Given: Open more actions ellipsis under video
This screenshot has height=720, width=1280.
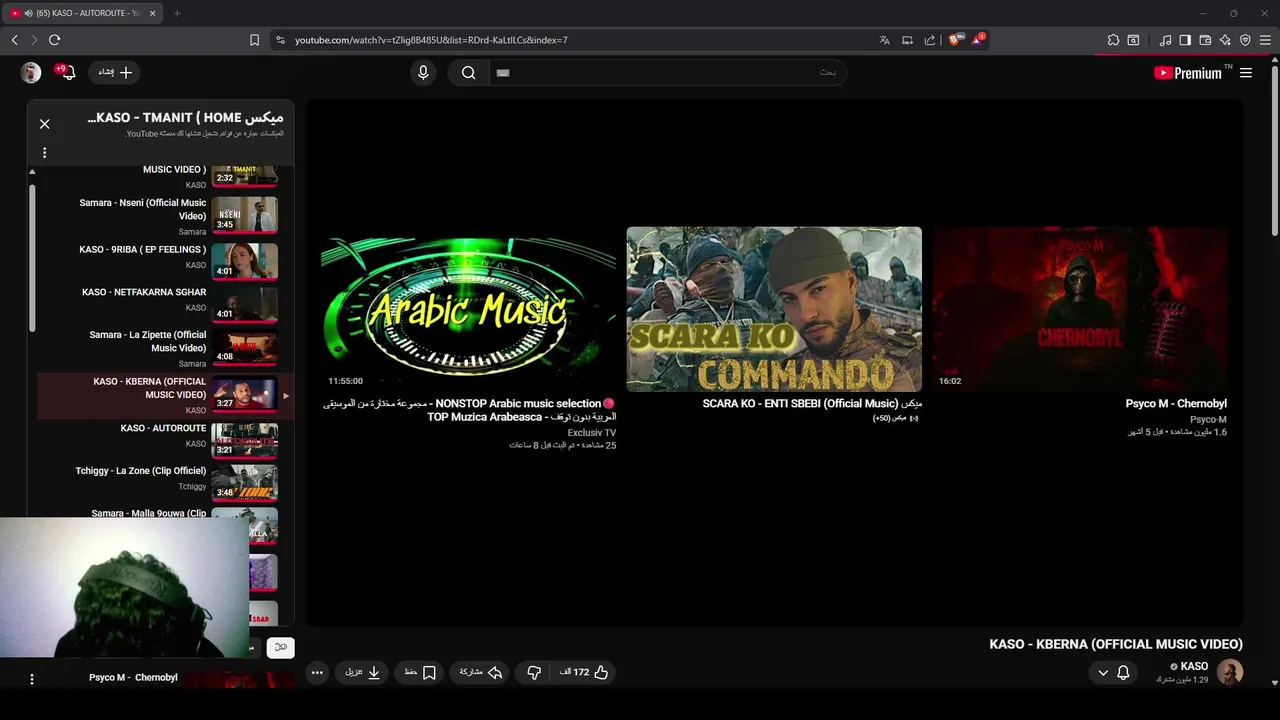Looking at the screenshot, I should (x=317, y=673).
